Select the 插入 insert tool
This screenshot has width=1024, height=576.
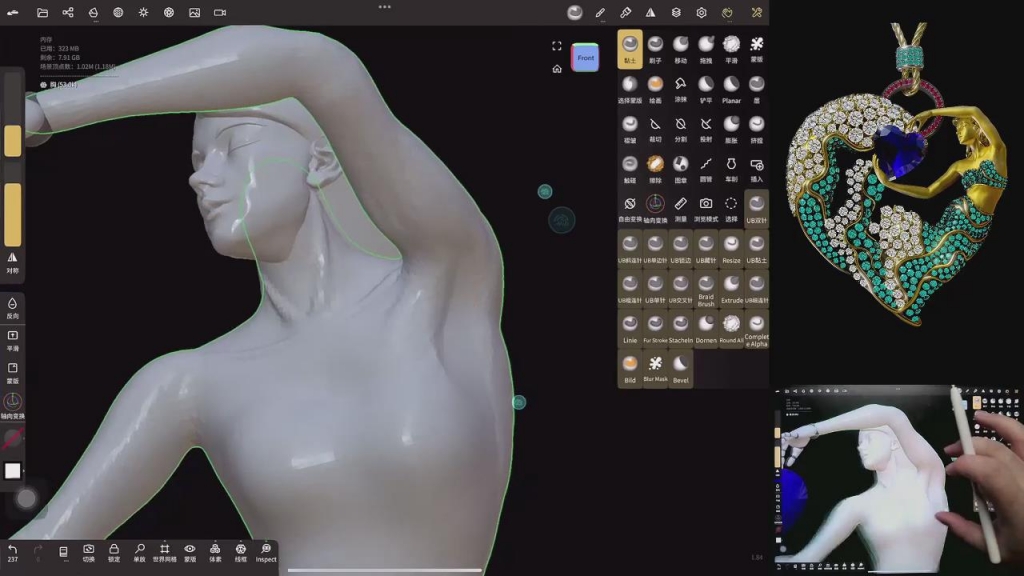[x=757, y=168]
